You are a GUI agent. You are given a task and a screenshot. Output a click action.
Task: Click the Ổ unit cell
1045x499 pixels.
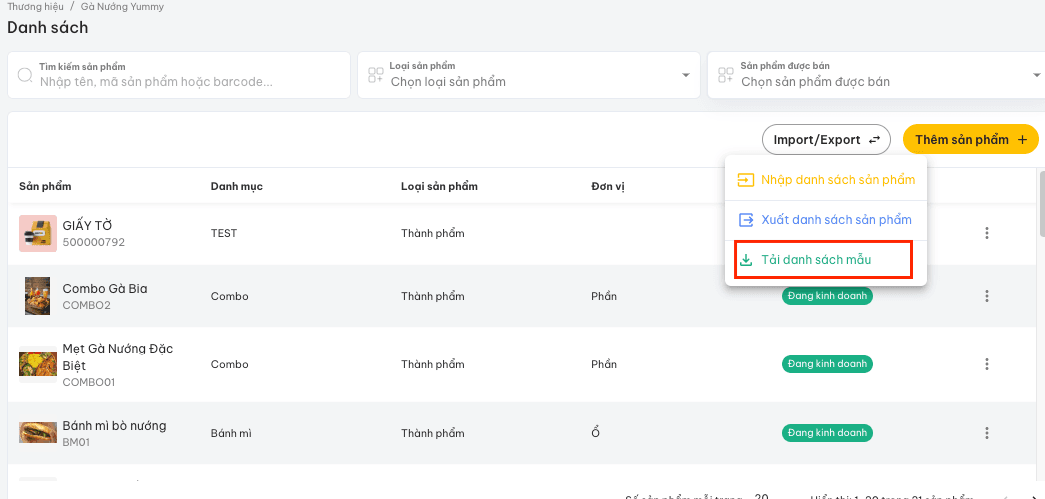596,433
